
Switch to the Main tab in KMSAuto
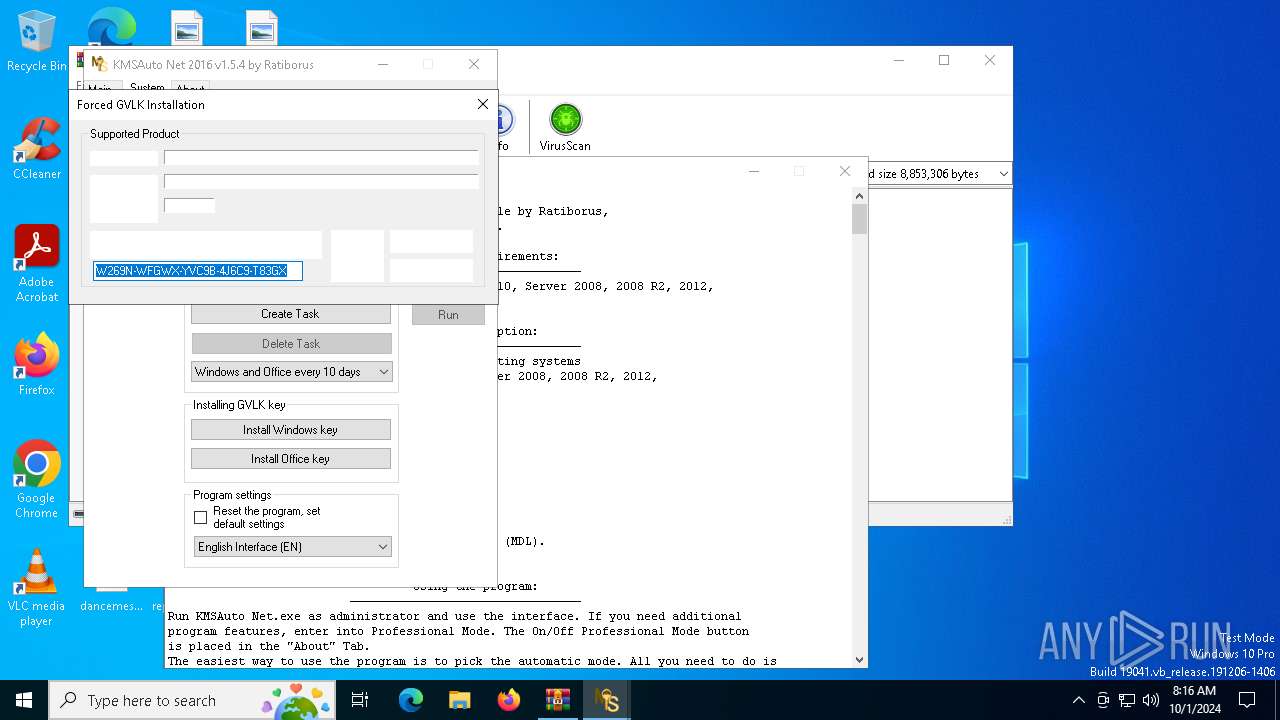(100, 88)
